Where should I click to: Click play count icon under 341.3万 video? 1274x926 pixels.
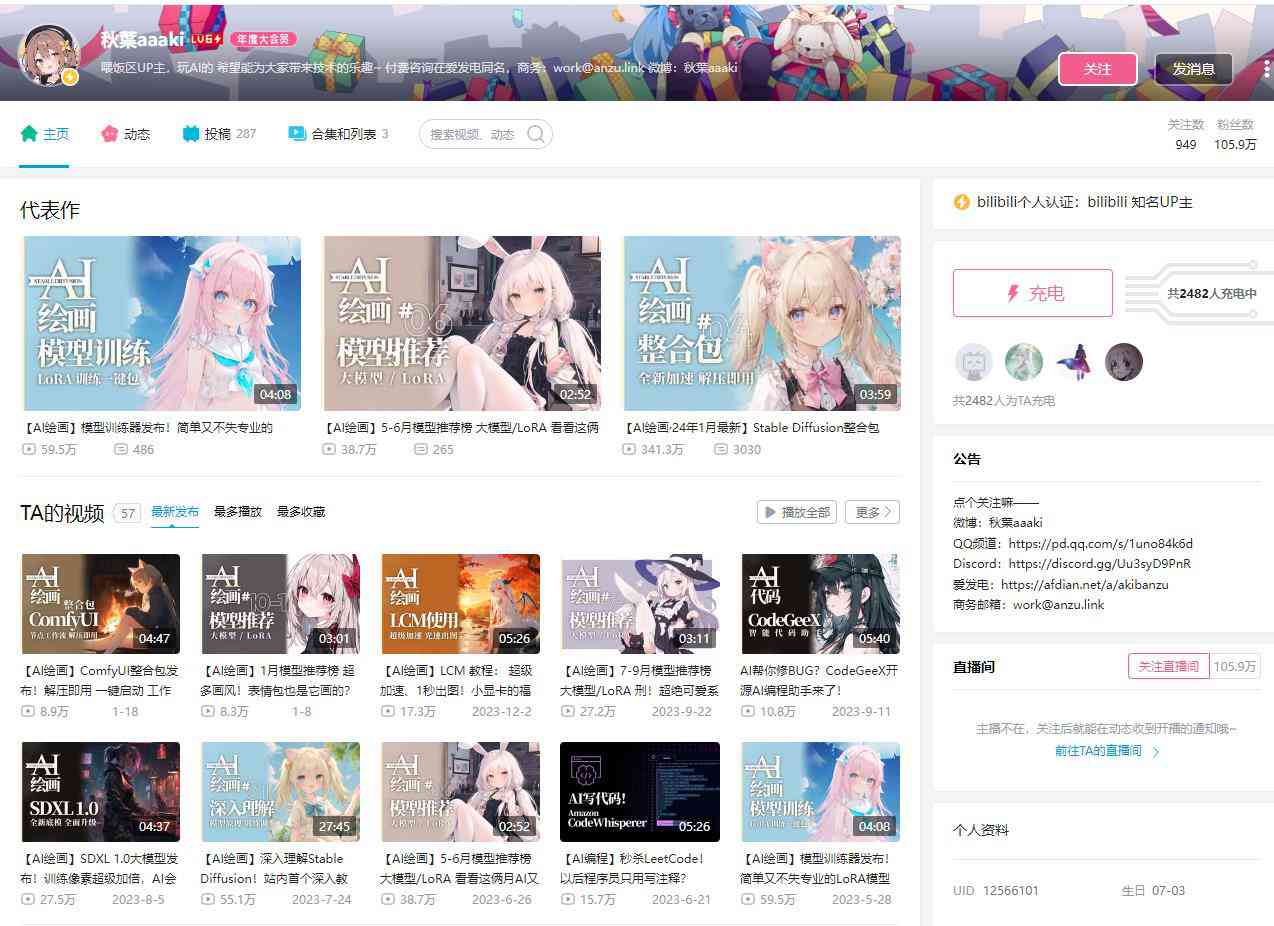pyautogui.click(x=629, y=450)
